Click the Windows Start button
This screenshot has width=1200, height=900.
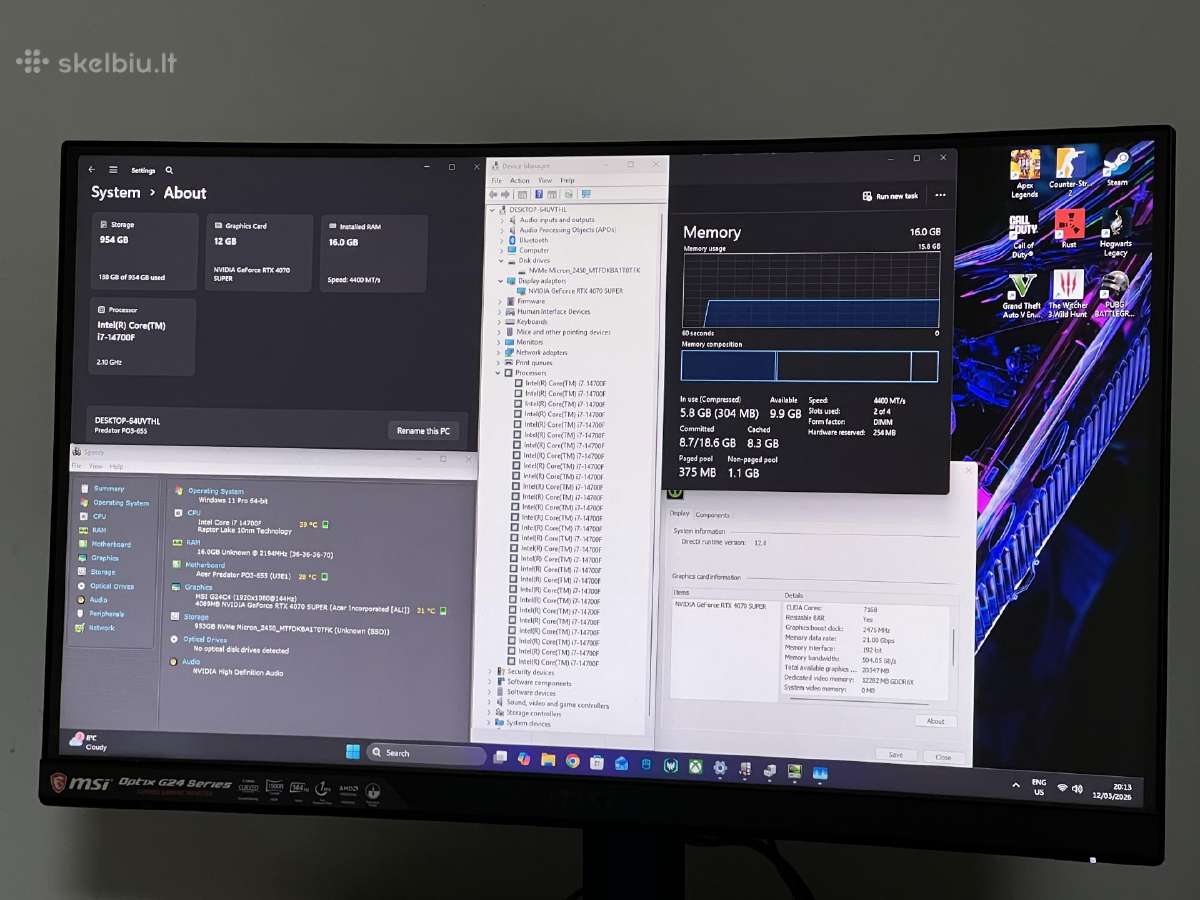352,751
